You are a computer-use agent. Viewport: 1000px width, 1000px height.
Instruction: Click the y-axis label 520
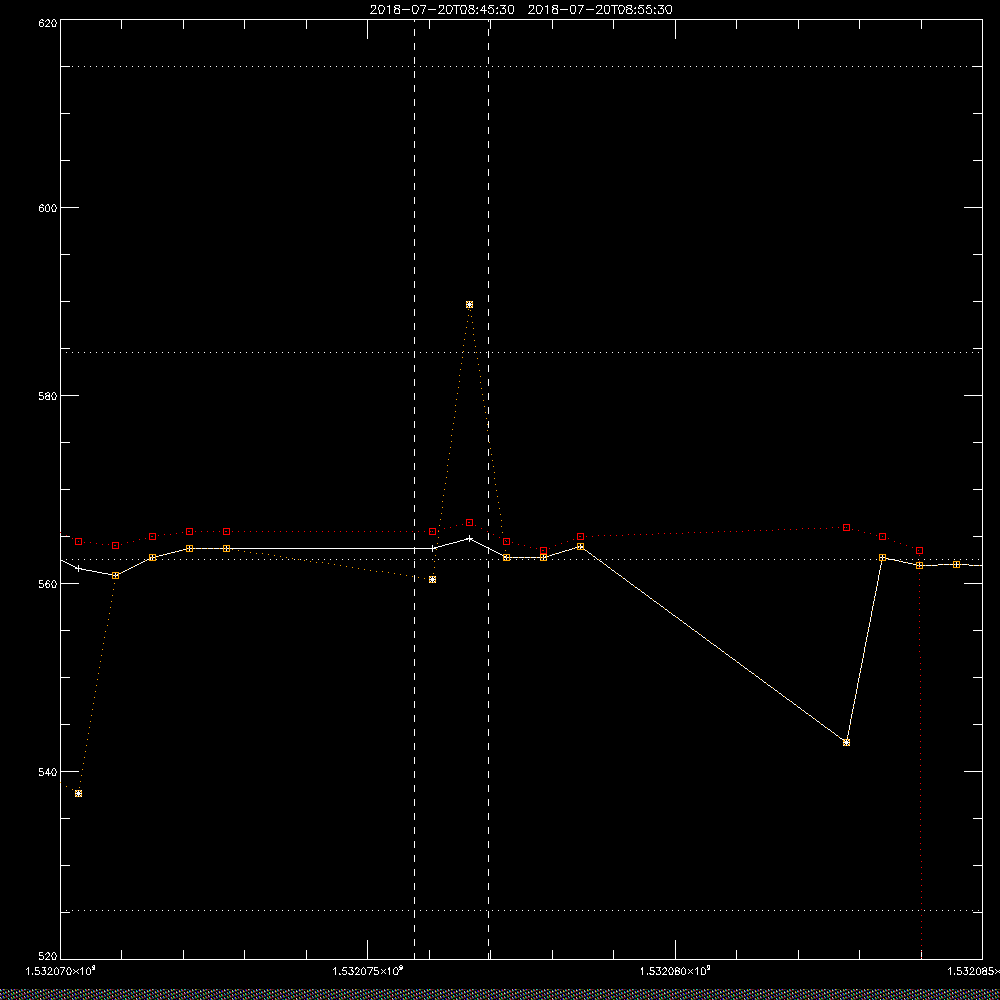click(48, 957)
